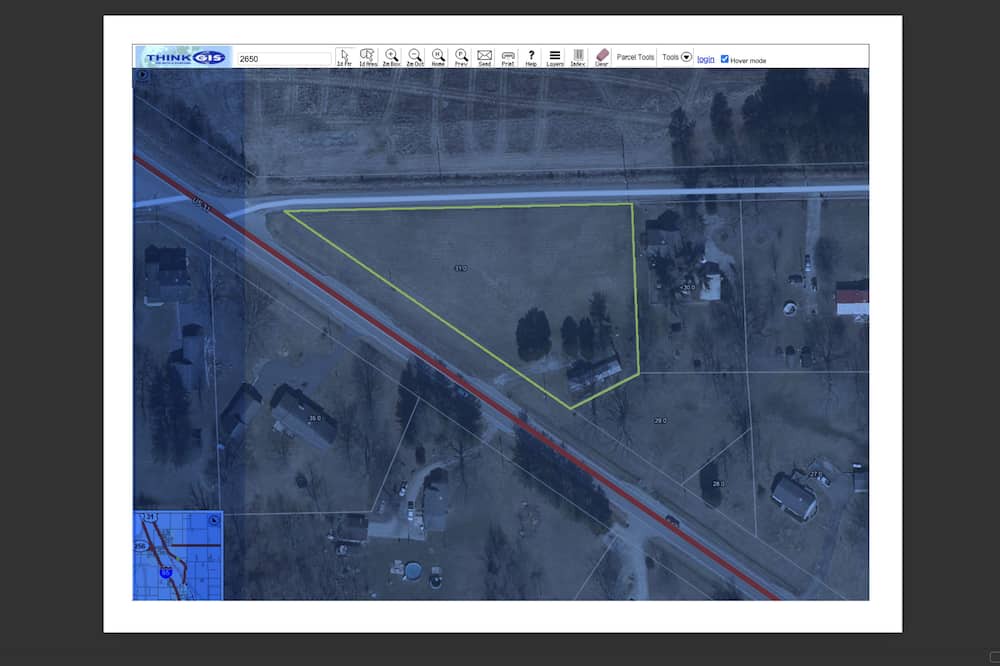Uncheck the Hover mode checkbox
Viewport: 1000px width, 666px height.
click(725, 59)
